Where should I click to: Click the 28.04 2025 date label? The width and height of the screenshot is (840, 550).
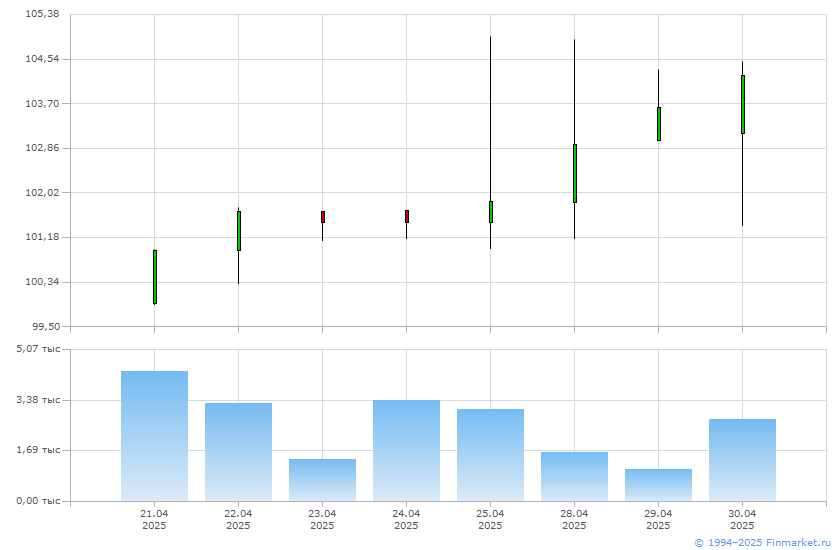coord(574,519)
